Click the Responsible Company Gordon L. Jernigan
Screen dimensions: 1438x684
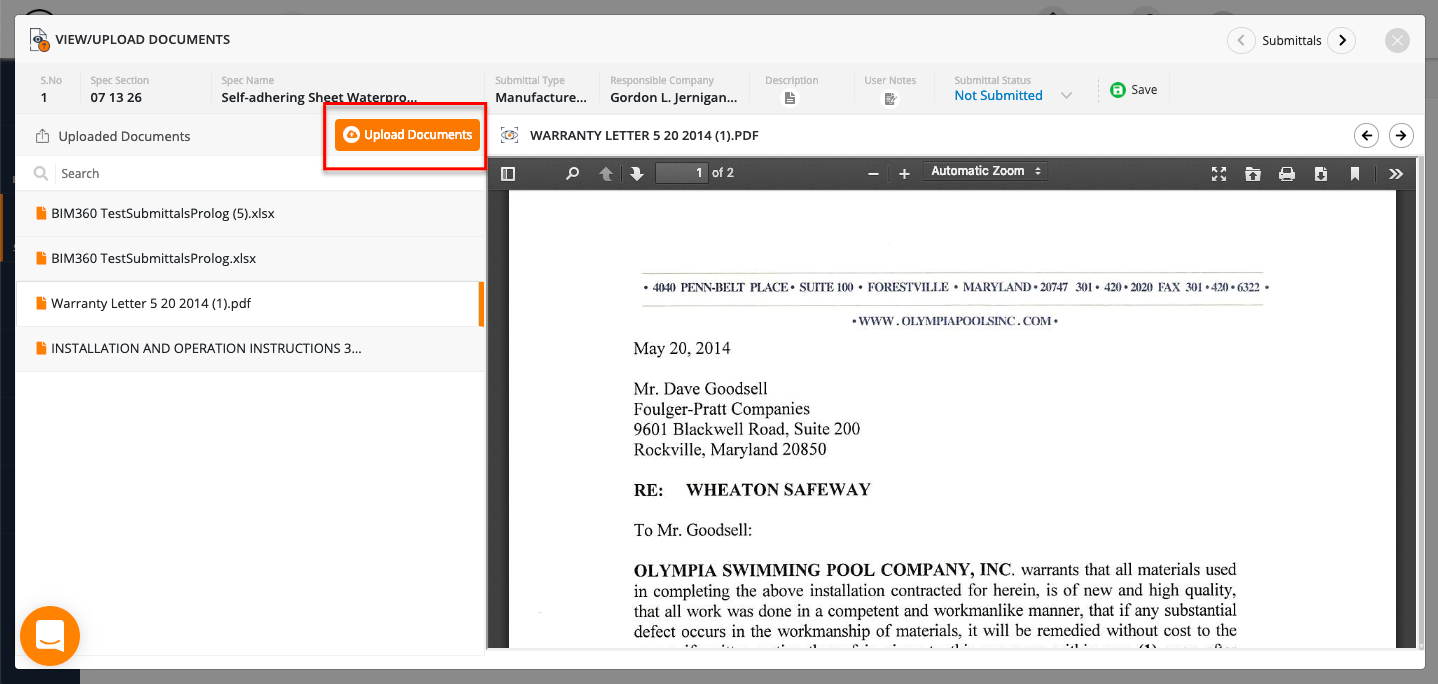coord(674,98)
